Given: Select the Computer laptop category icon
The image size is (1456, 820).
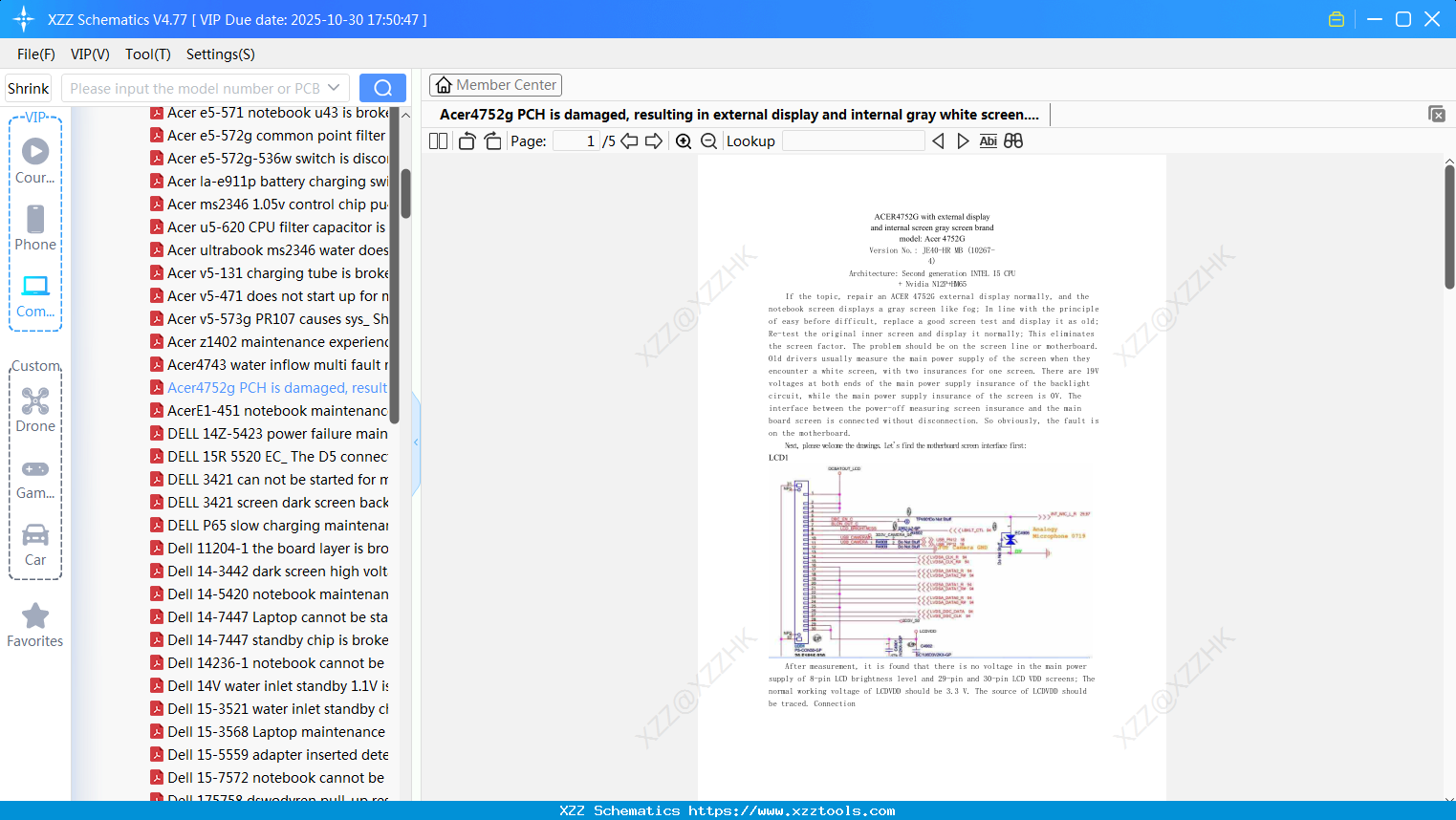Looking at the screenshot, I should point(35,286).
